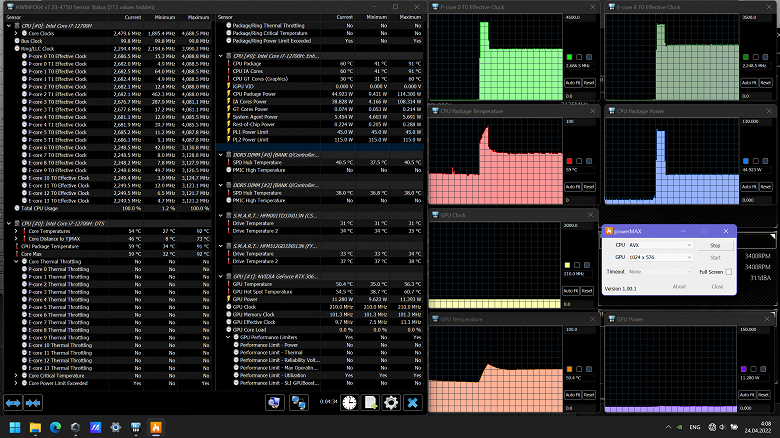Open the GPU resolution dropdown showing 1024 x 576
780x438 pixels.
coord(663,258)
